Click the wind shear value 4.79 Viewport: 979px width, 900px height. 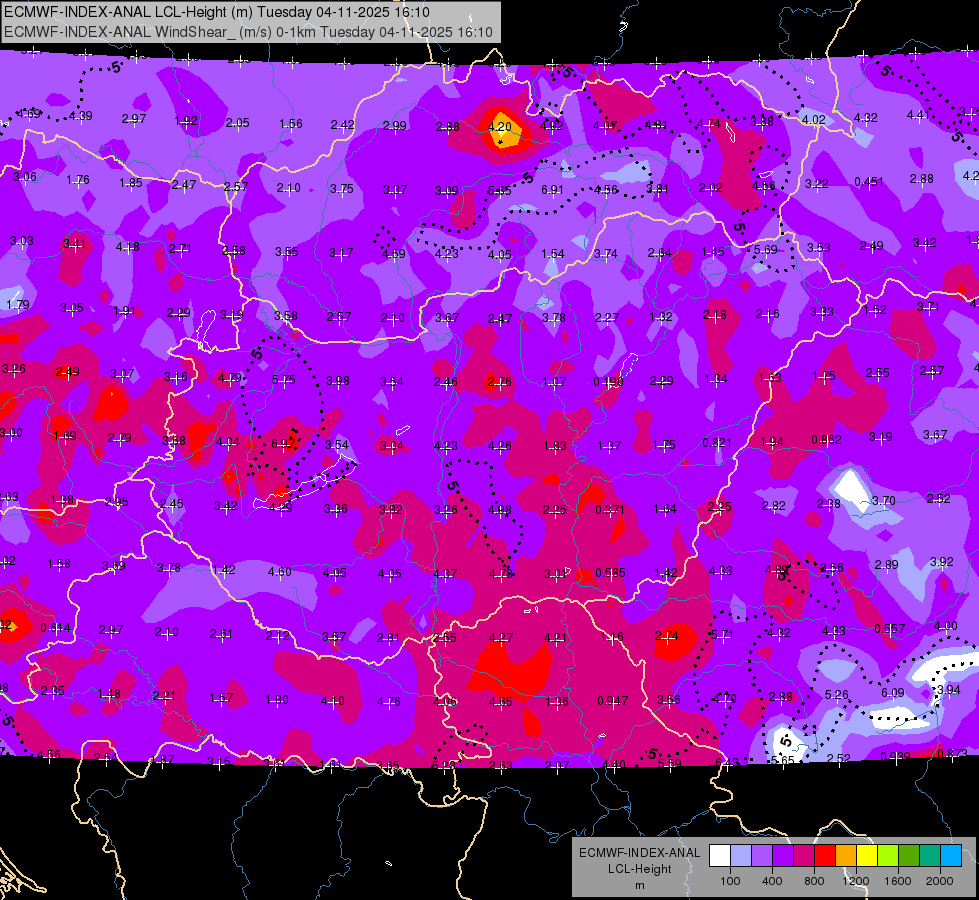(229, 378)
